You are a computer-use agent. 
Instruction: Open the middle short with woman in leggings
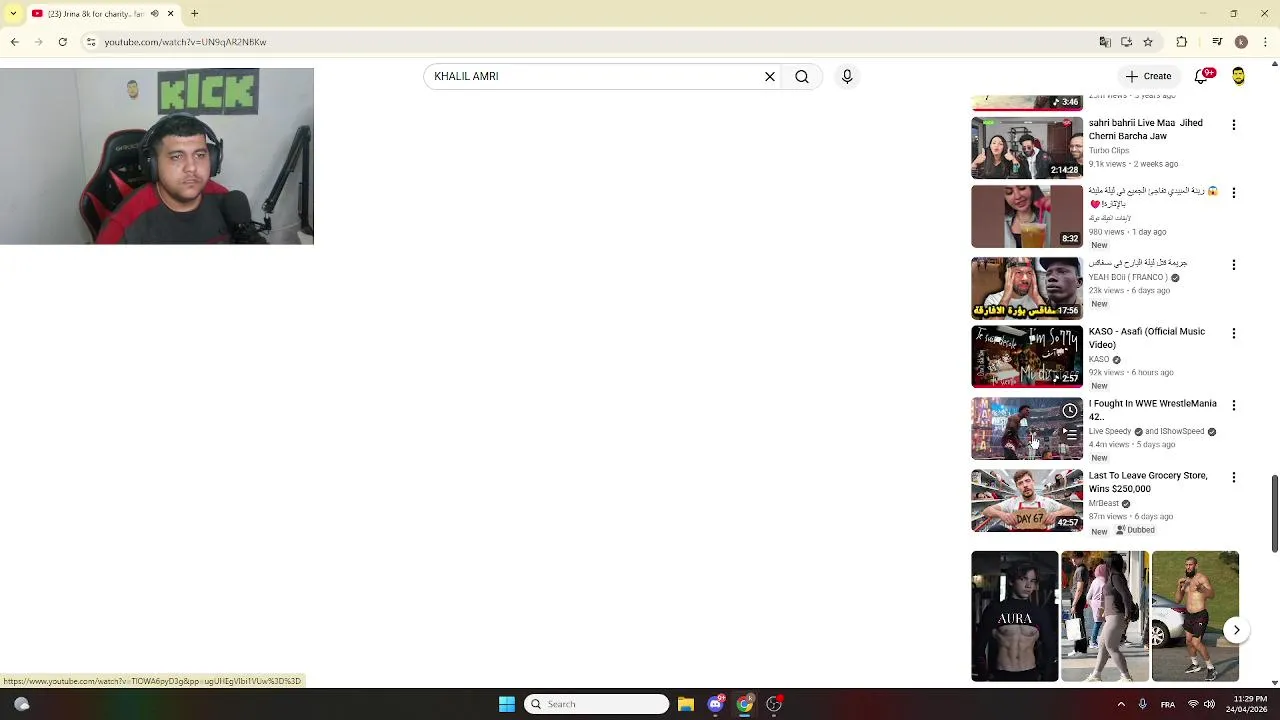[1104, 616]
